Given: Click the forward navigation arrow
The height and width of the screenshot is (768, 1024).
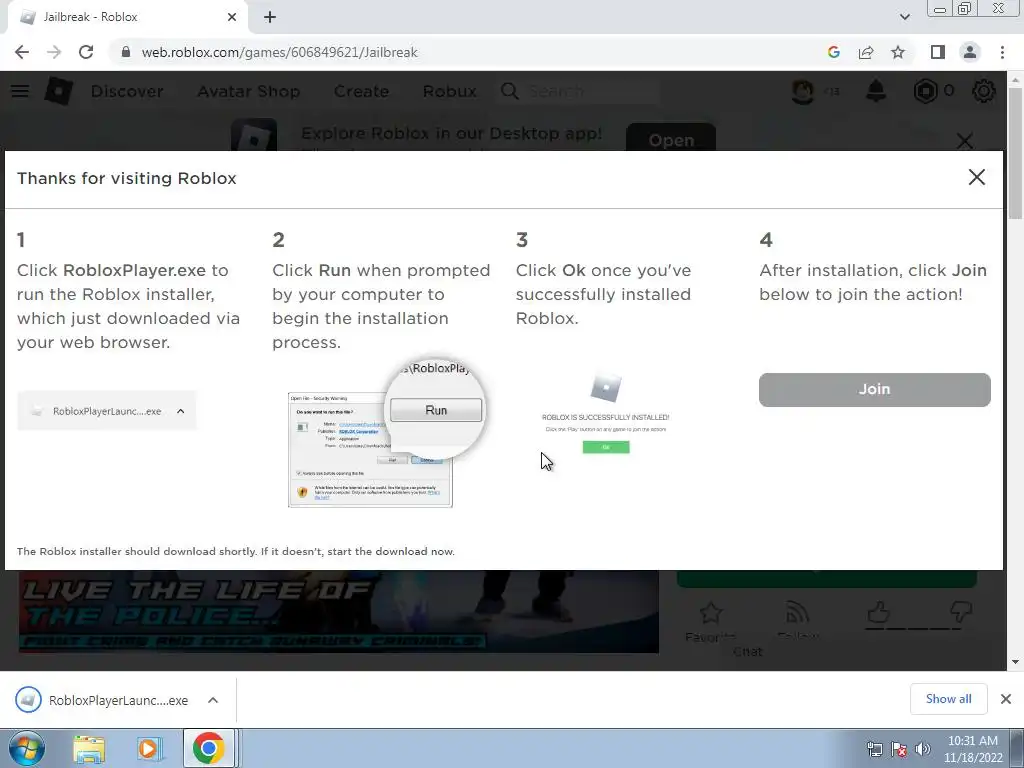Looking at the screenshot, I should (54, 52).
